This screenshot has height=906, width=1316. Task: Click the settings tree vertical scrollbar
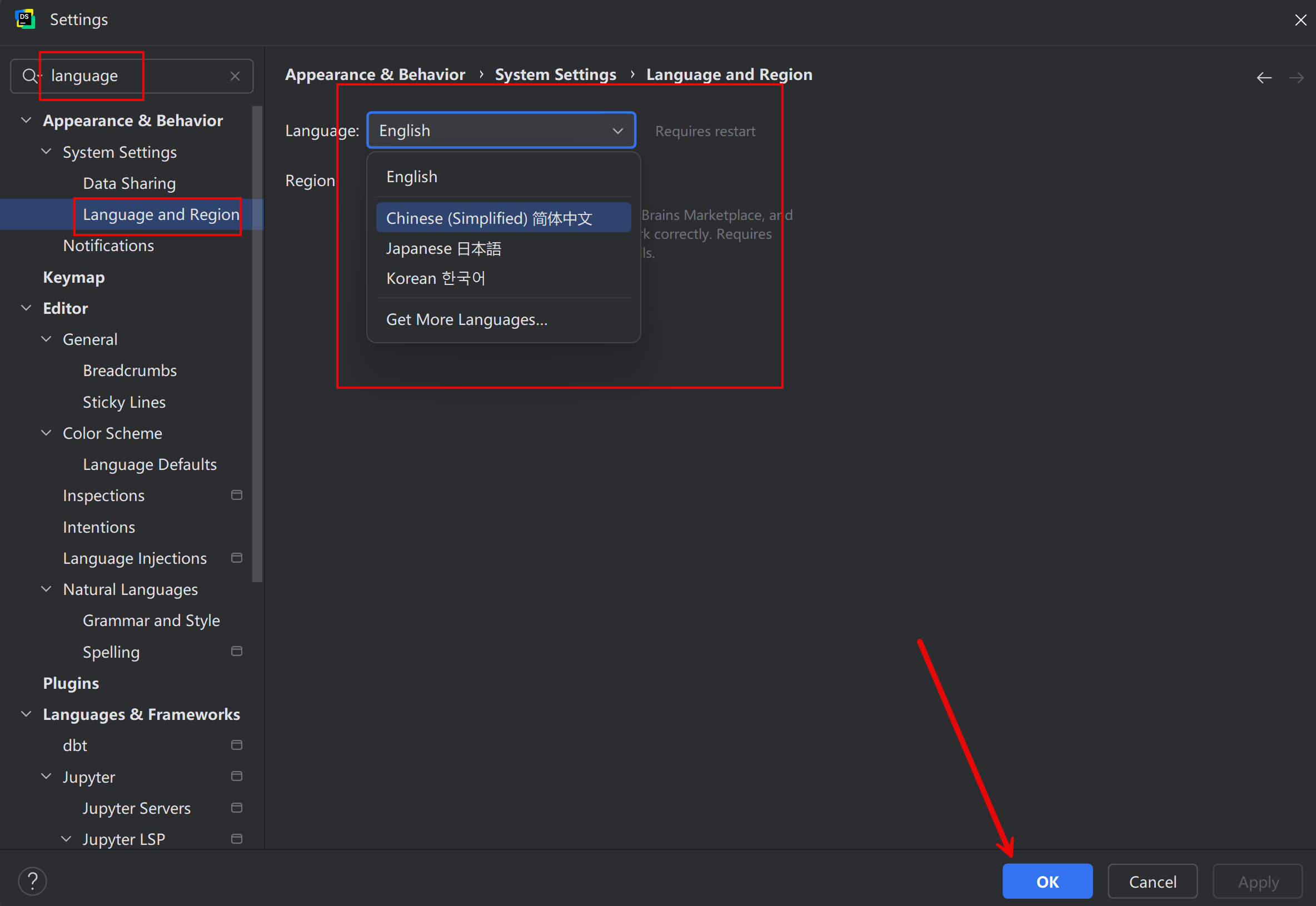257,344
